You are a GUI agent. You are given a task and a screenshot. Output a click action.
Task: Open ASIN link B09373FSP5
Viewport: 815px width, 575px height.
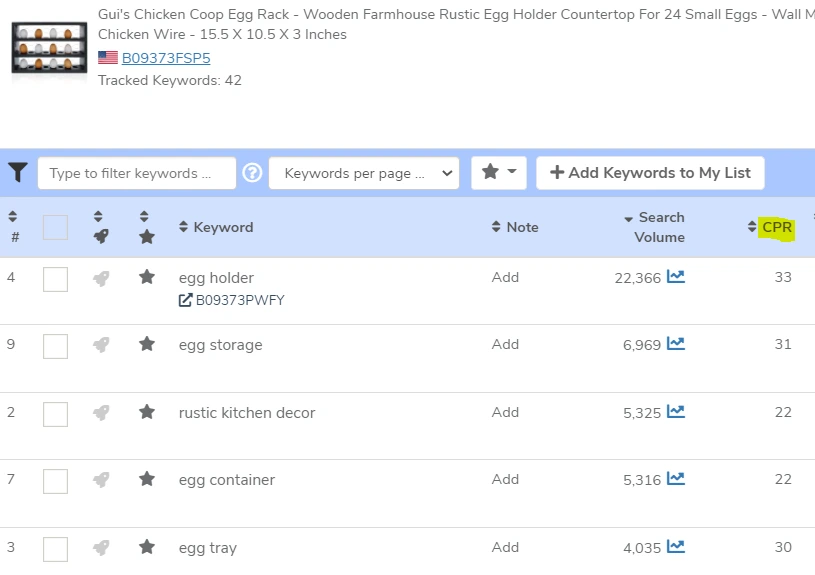166,58
